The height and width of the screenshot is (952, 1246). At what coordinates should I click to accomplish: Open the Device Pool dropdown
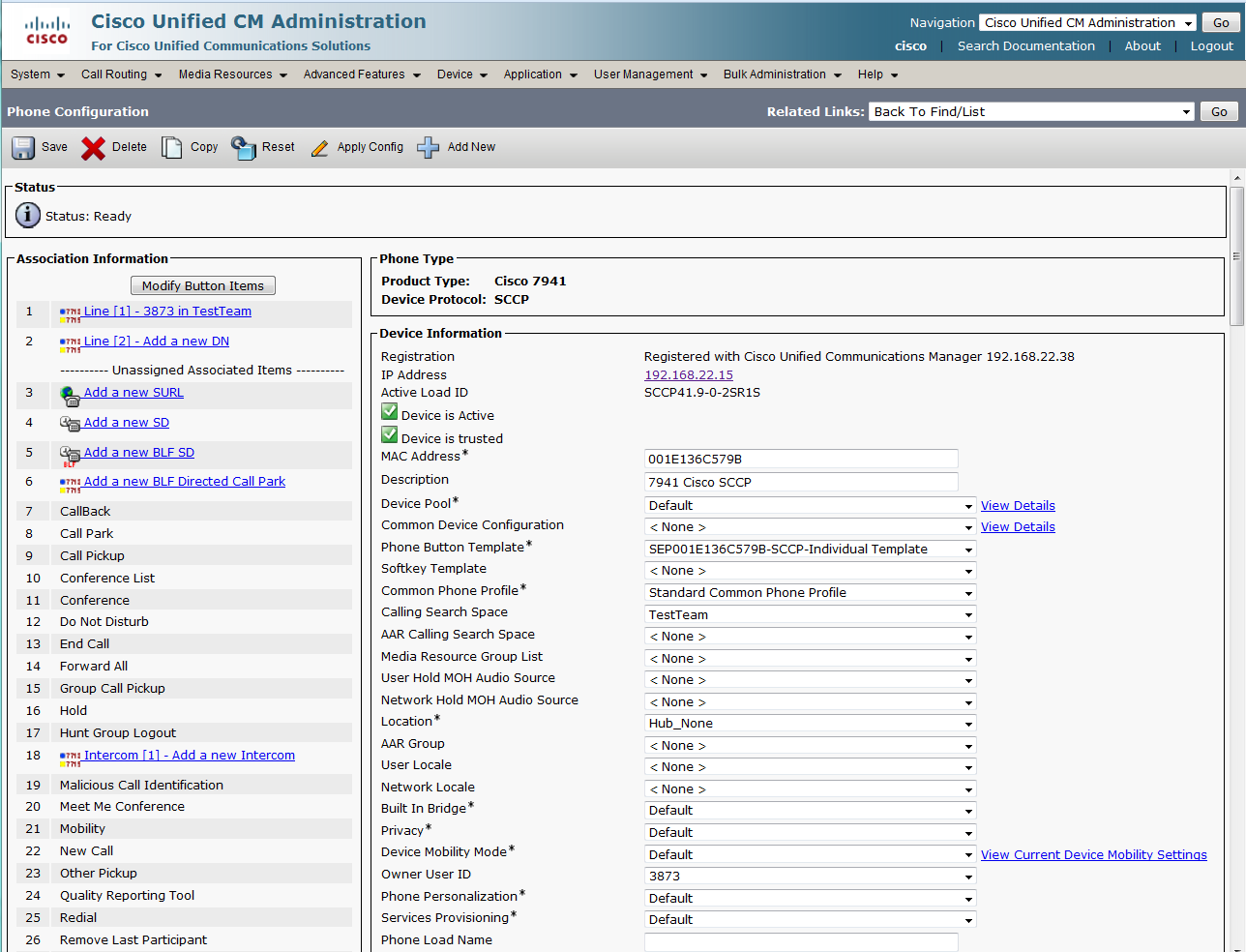(x=811, y=506)
